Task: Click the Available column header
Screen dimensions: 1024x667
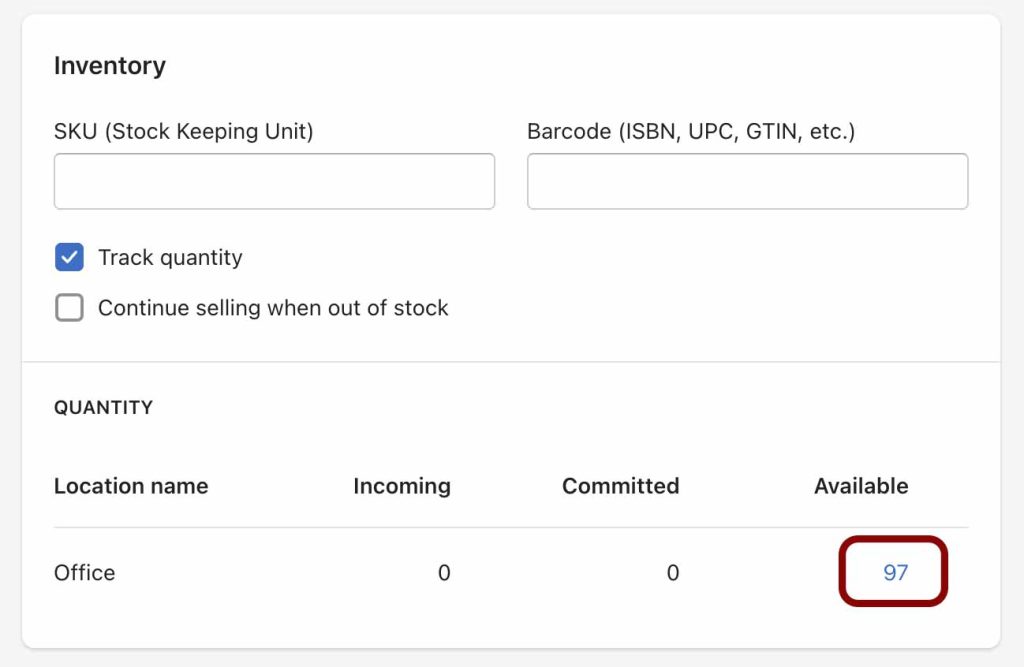Action: [x=861, y=486]
